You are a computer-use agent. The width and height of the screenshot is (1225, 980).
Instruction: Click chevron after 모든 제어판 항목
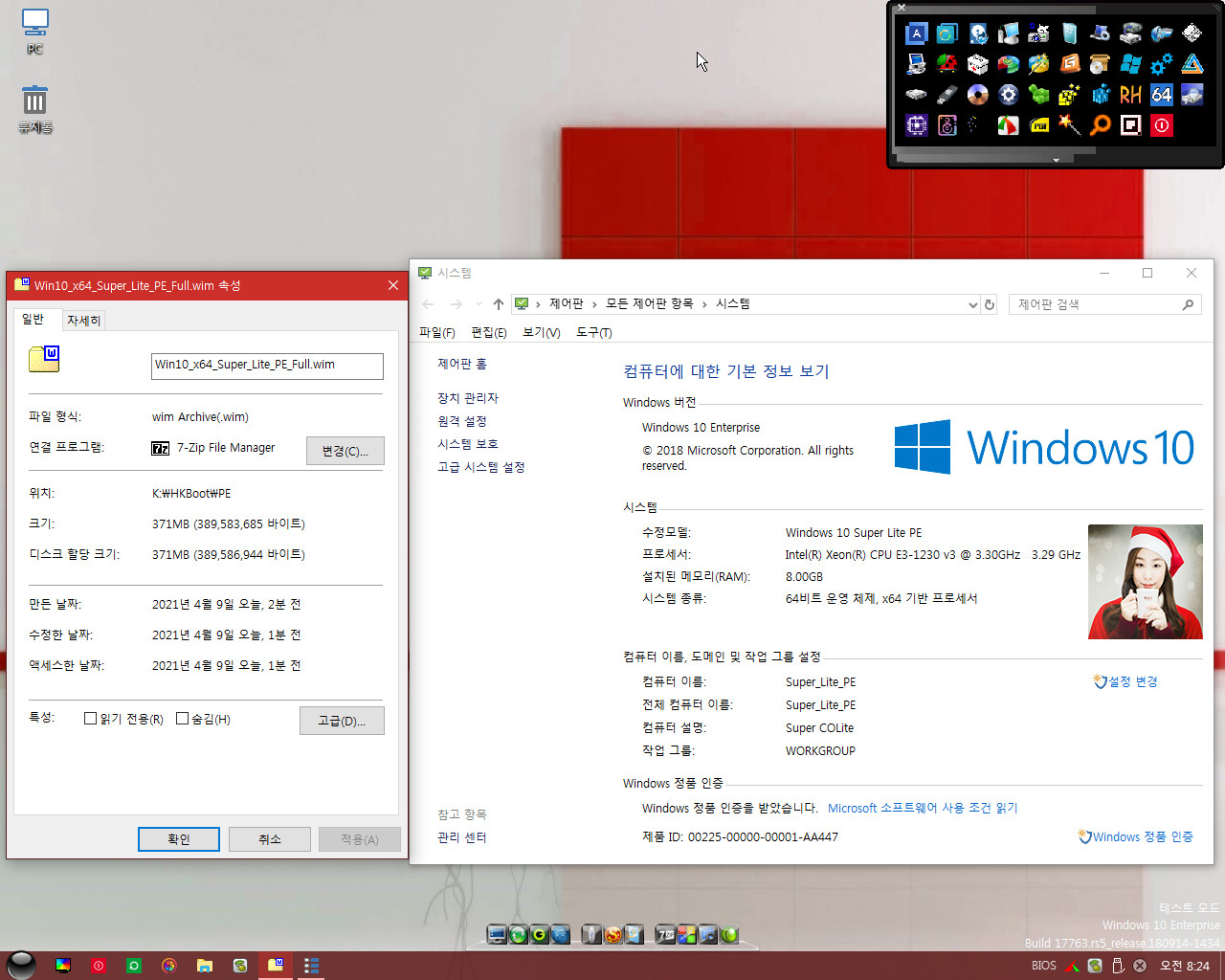click(704, 304)
